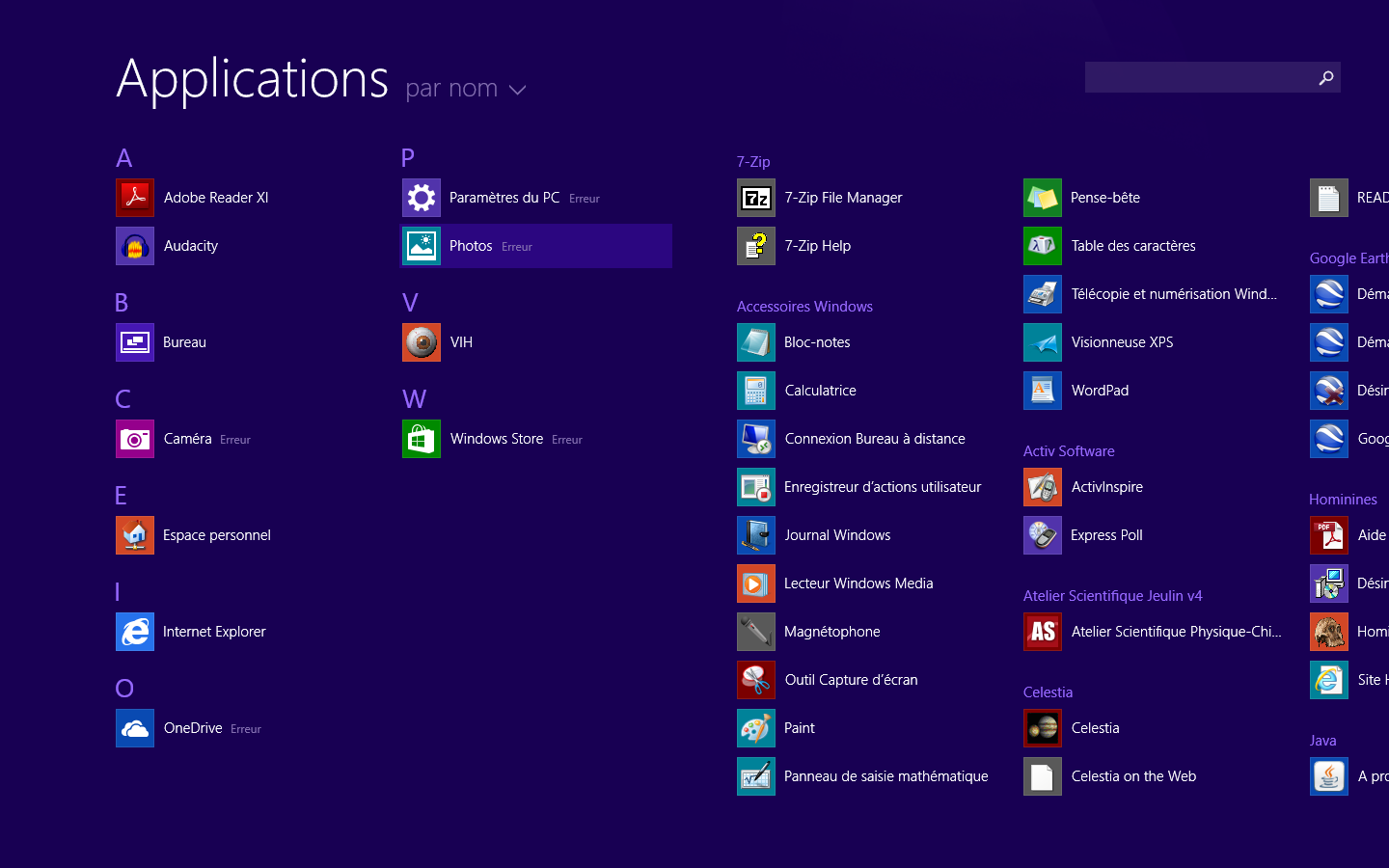
Task: Launch Calculatrice icon
Action: click(756, 391)
